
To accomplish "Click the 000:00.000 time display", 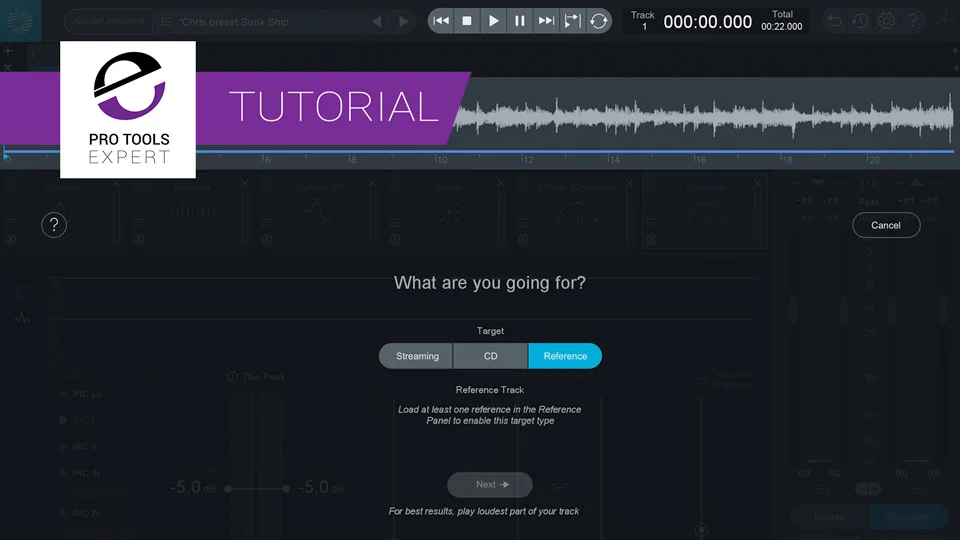I will 707,22.
